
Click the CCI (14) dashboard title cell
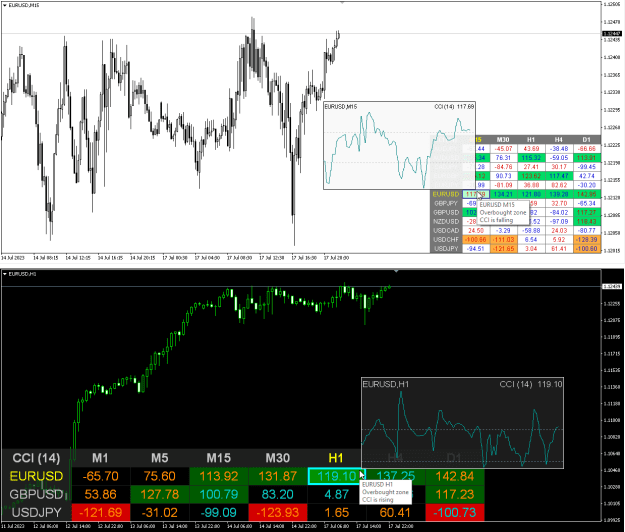tap(36, 458)
